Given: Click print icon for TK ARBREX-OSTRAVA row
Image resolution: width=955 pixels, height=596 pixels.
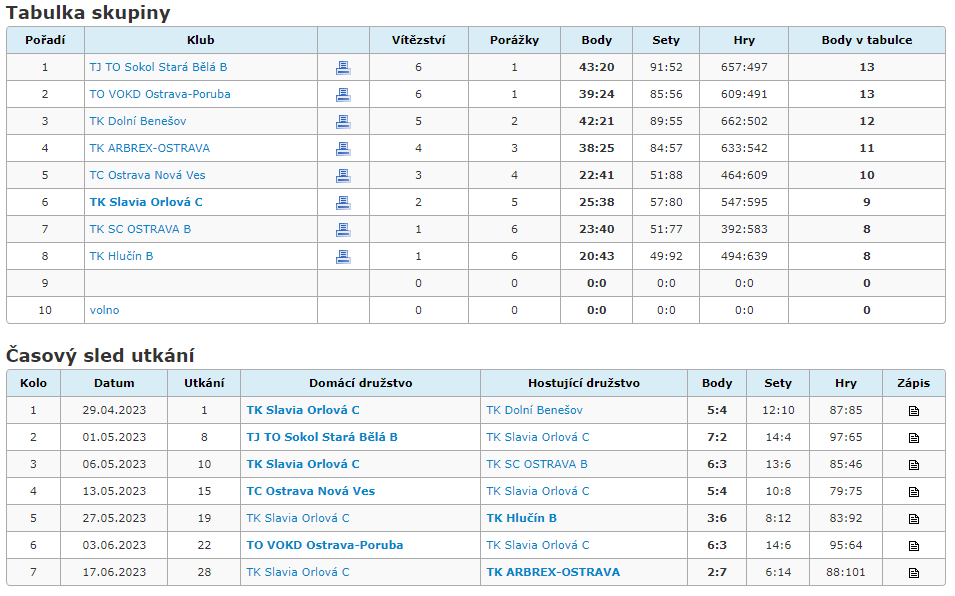Looking at the screenshot, I should point(343,149).
